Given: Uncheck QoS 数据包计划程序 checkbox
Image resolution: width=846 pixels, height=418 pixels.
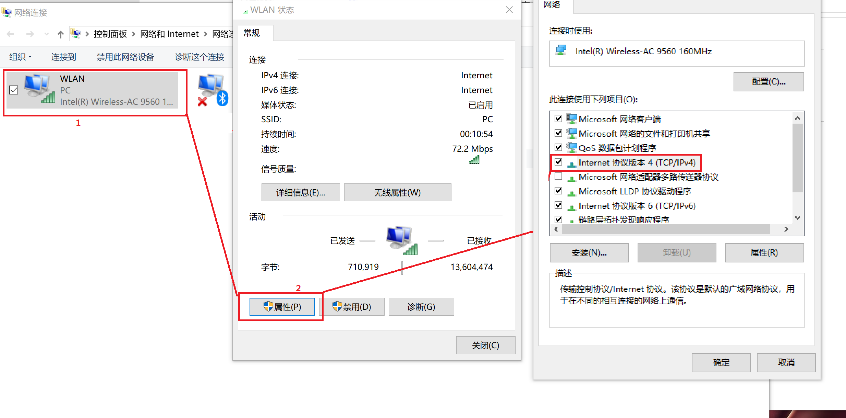Looking at the screenshot, I should [x=558, y=147].
